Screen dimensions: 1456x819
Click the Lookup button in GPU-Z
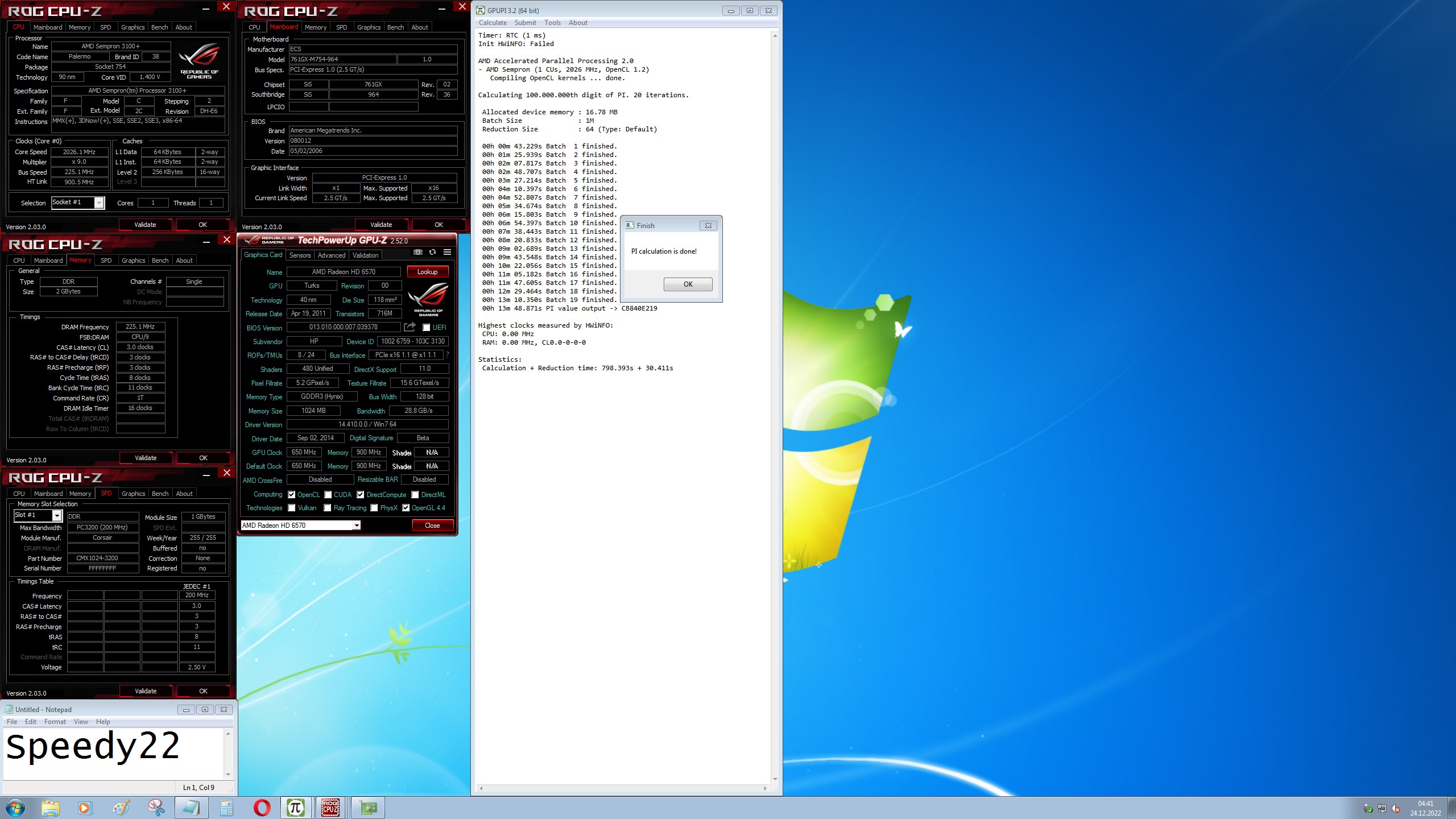427,272
